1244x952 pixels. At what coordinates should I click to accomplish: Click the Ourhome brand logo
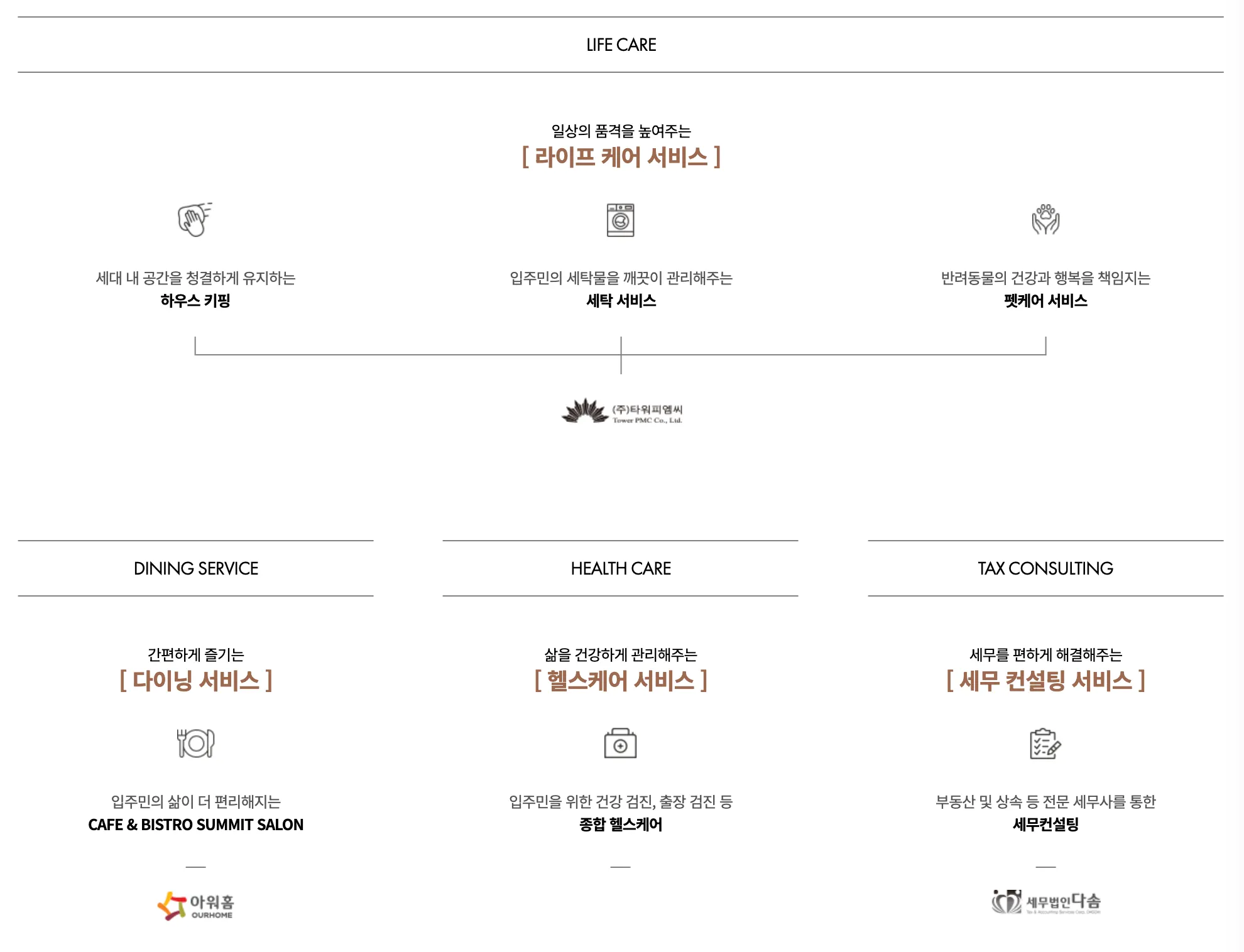click(195, 906)
